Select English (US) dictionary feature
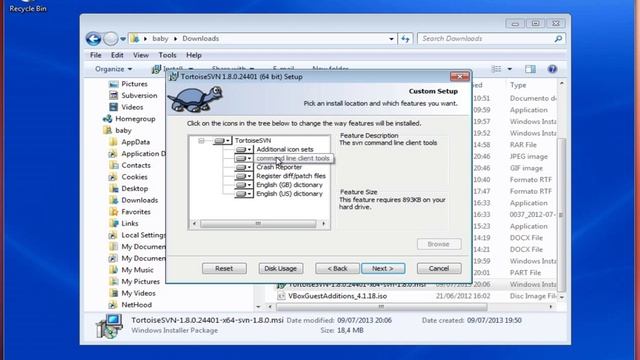The image size is (640, 360). [289, 194]
